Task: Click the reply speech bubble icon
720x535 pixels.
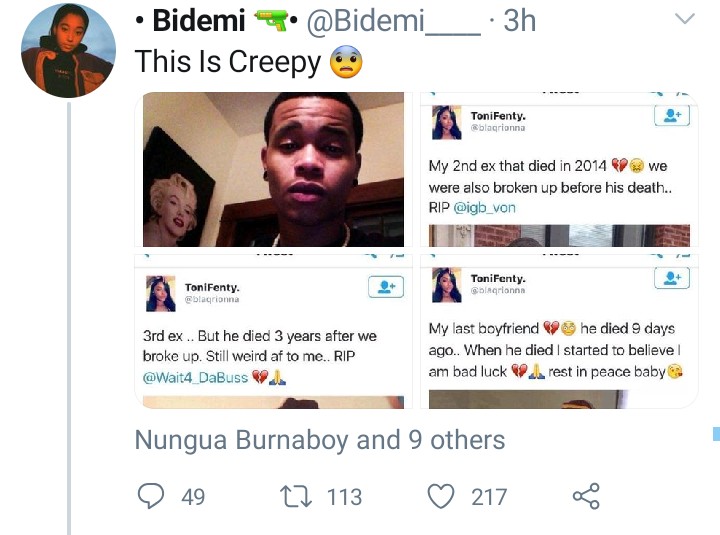Action: point(151,495)
